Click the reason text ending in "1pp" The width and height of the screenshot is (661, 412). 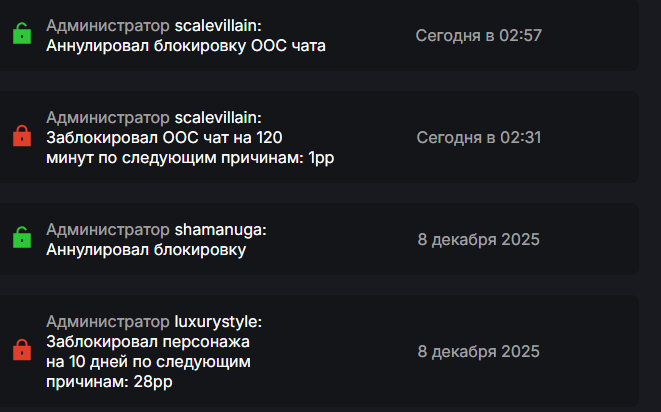(x=190, y=156)
